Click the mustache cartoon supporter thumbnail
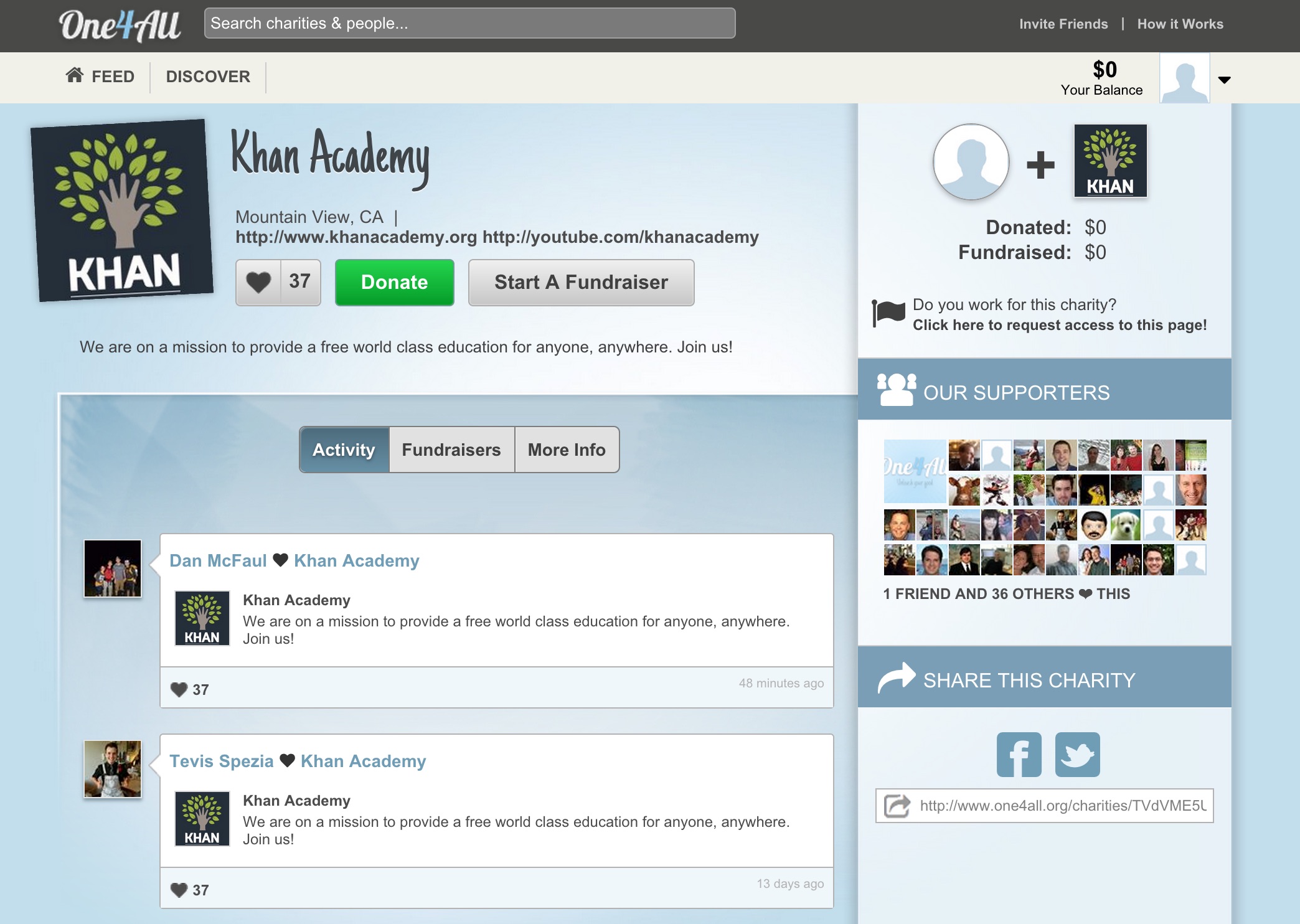The image size is (1300, 924). [1094, 525]
